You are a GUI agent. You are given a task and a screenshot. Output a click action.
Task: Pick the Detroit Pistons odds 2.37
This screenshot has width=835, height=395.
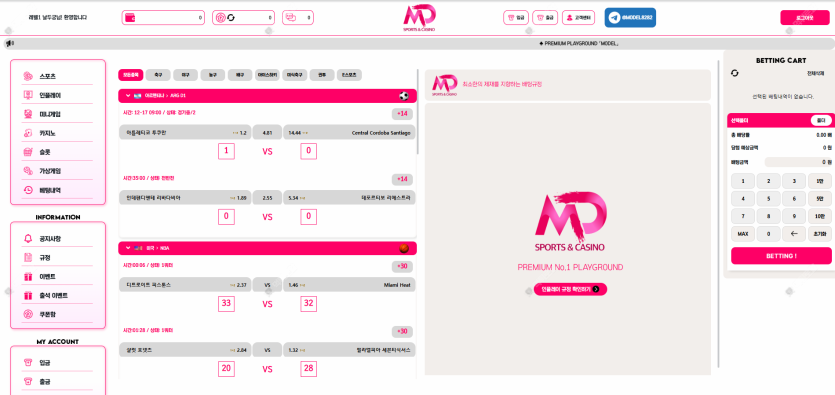[x=185, y=285]
